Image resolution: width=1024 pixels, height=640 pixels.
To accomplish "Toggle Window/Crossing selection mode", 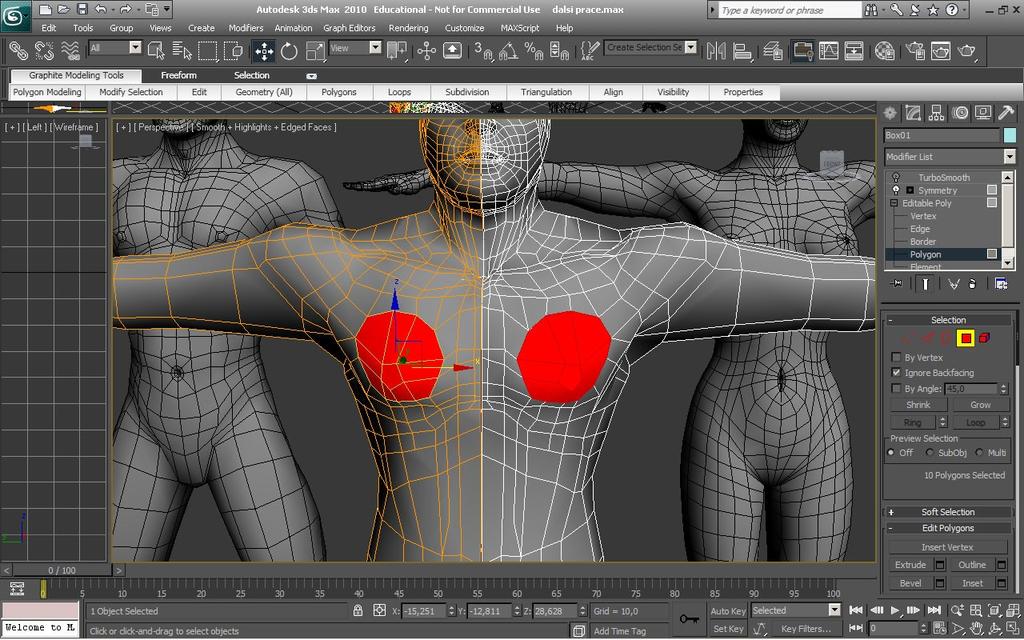I will (x=233, y=51).
